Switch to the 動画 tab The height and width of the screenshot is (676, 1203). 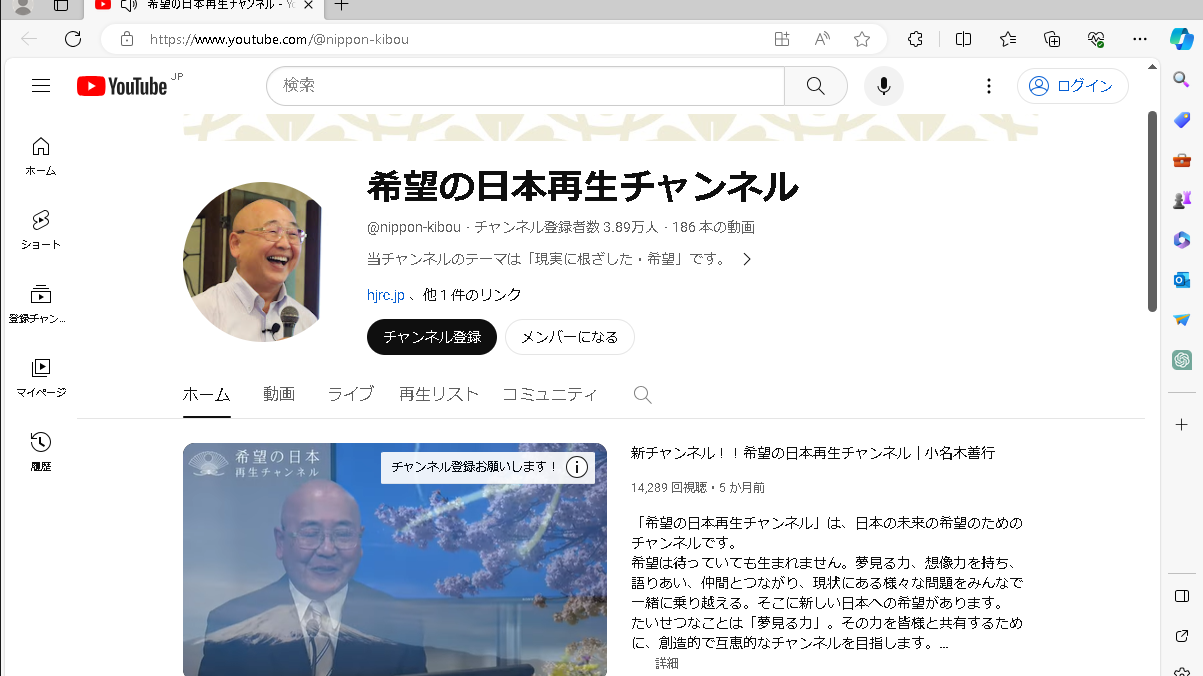279,394
